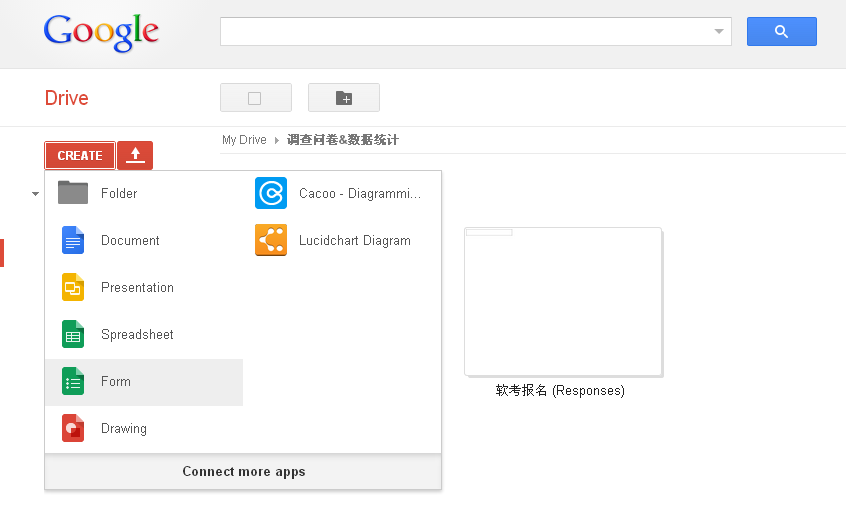Click the green Form list icon
Image resolution: width=846 pixels, height=517 pixels.
(x=73, y=381)
